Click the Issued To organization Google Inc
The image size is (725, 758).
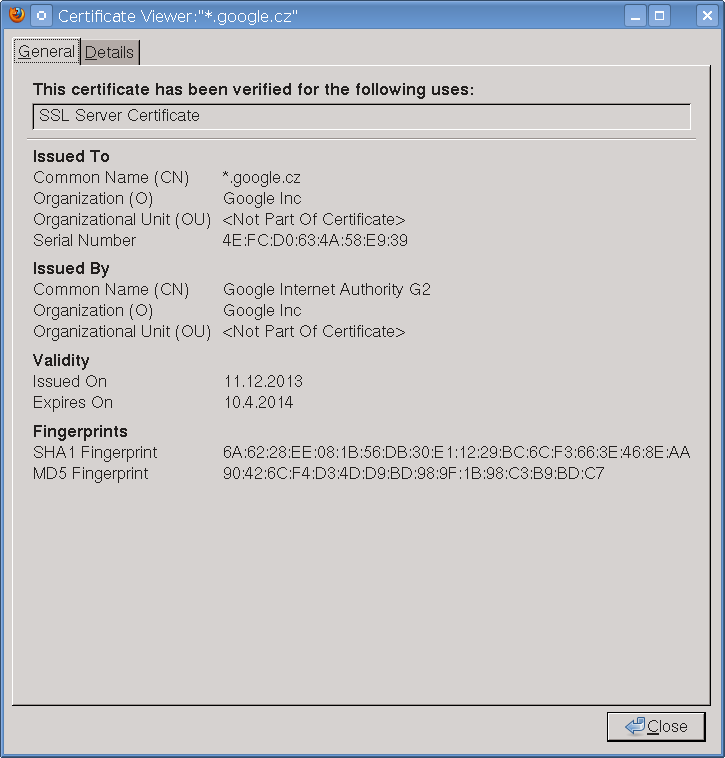coord(262,198)
